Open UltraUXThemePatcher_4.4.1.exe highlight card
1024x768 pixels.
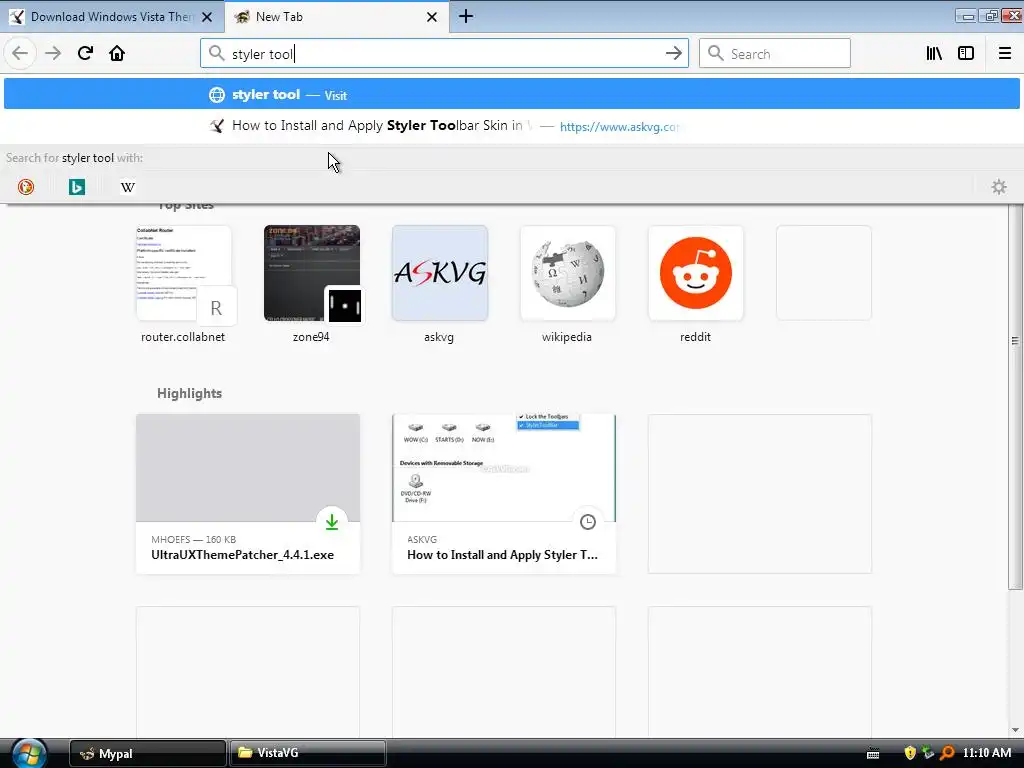[248, 494]
